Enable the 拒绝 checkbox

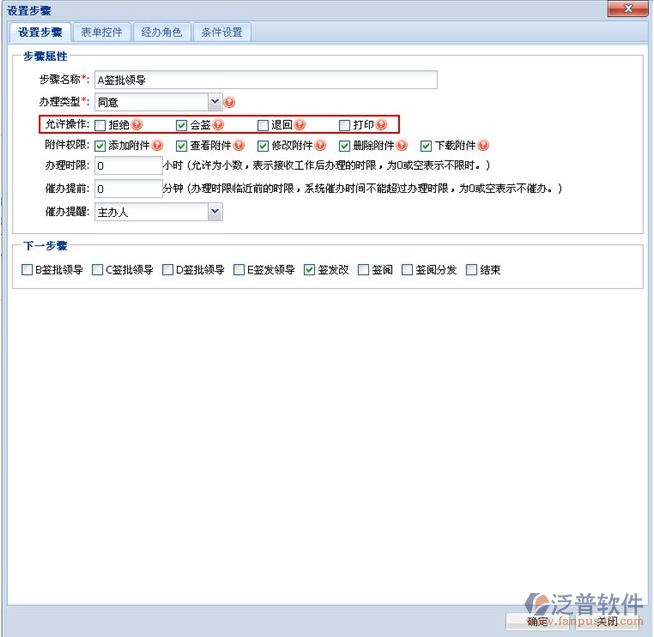pyautogui.click(x=100, y=125)
